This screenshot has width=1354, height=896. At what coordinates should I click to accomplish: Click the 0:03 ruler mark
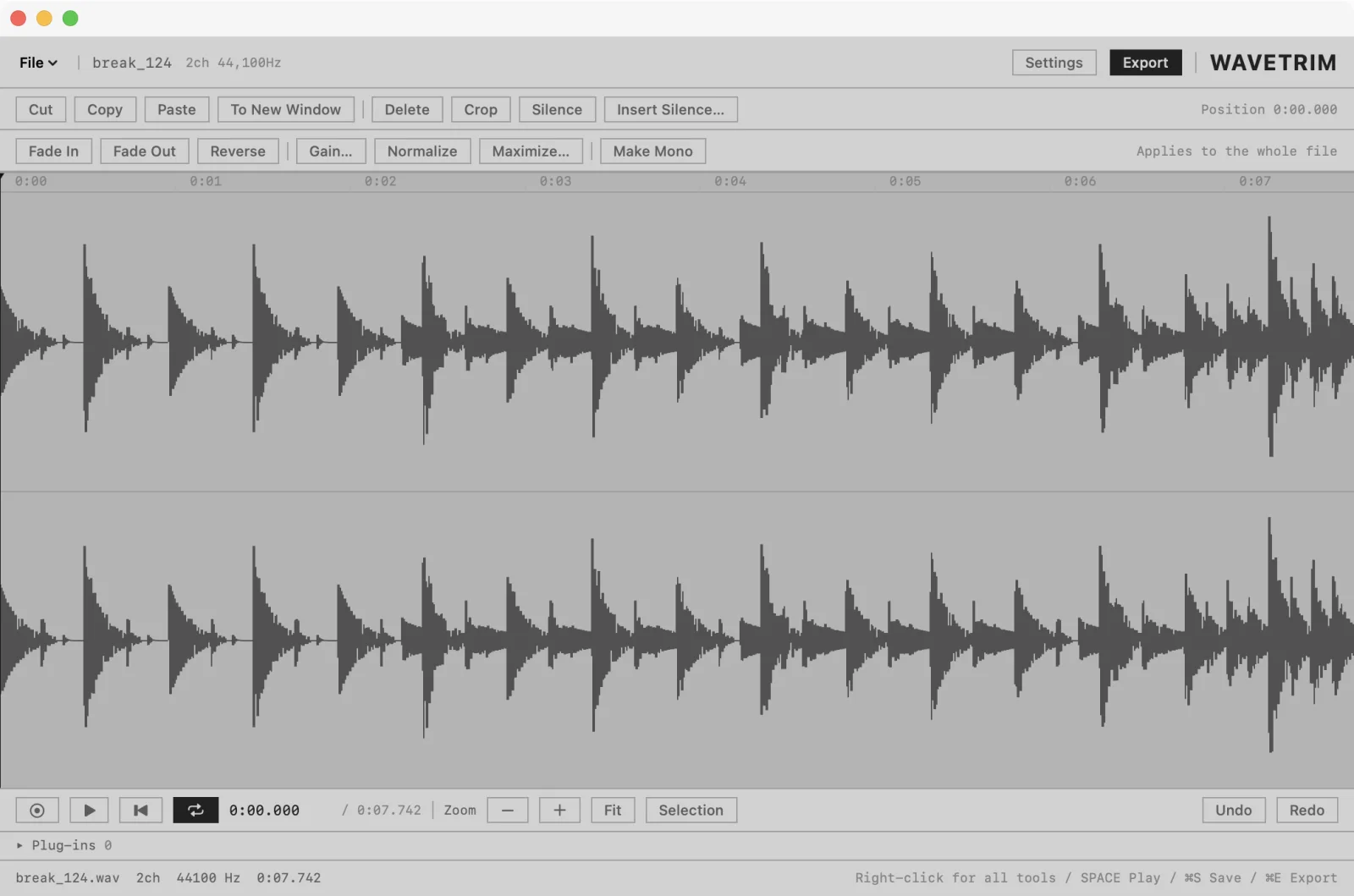[x=555, y=181]
